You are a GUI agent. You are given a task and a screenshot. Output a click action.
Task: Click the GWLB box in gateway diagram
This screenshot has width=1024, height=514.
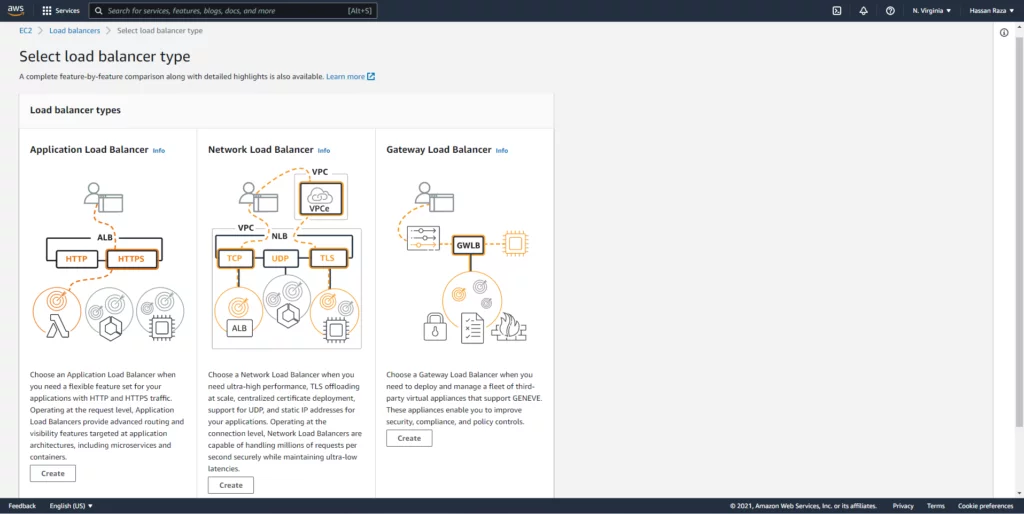468,246
